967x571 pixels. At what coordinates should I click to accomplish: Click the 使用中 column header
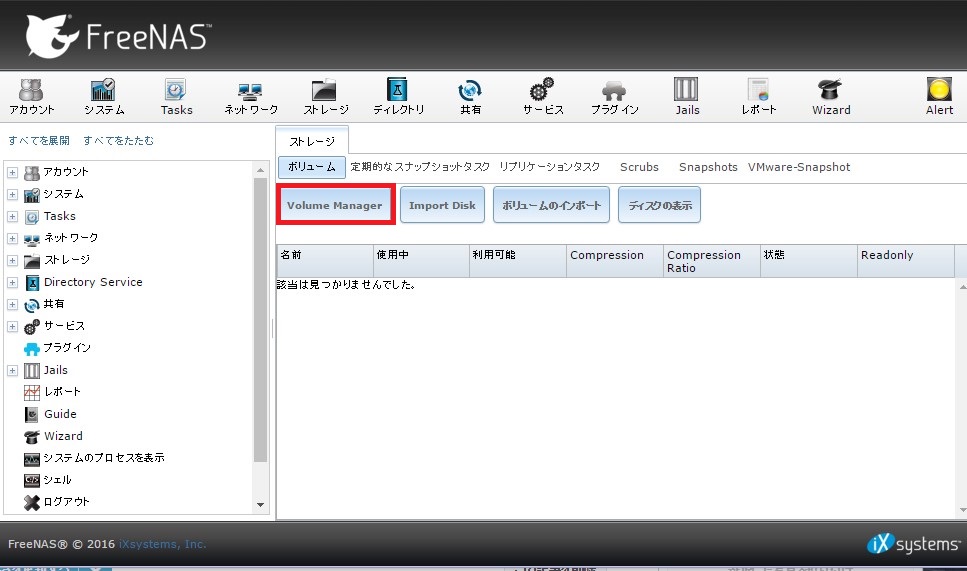[x=421, y=261]
